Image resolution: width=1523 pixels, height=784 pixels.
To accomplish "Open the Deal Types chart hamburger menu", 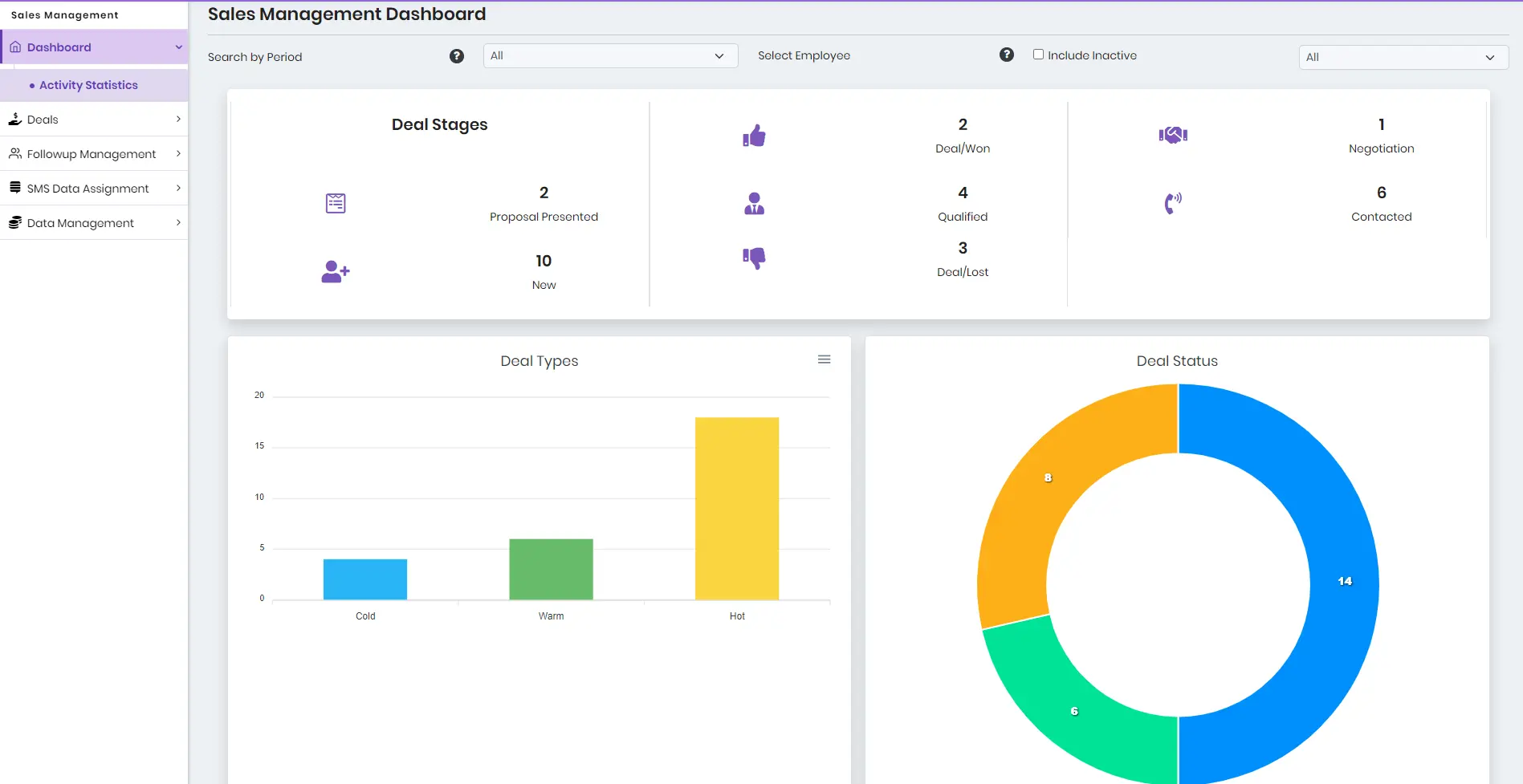I will [824, 360].
